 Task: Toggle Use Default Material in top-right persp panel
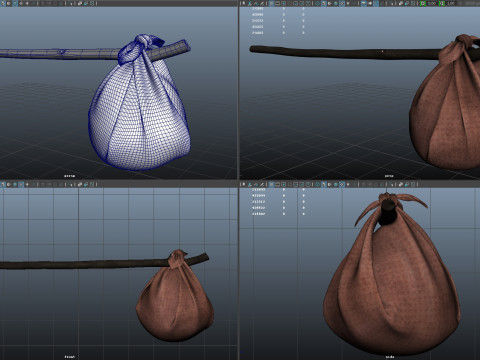329,3
